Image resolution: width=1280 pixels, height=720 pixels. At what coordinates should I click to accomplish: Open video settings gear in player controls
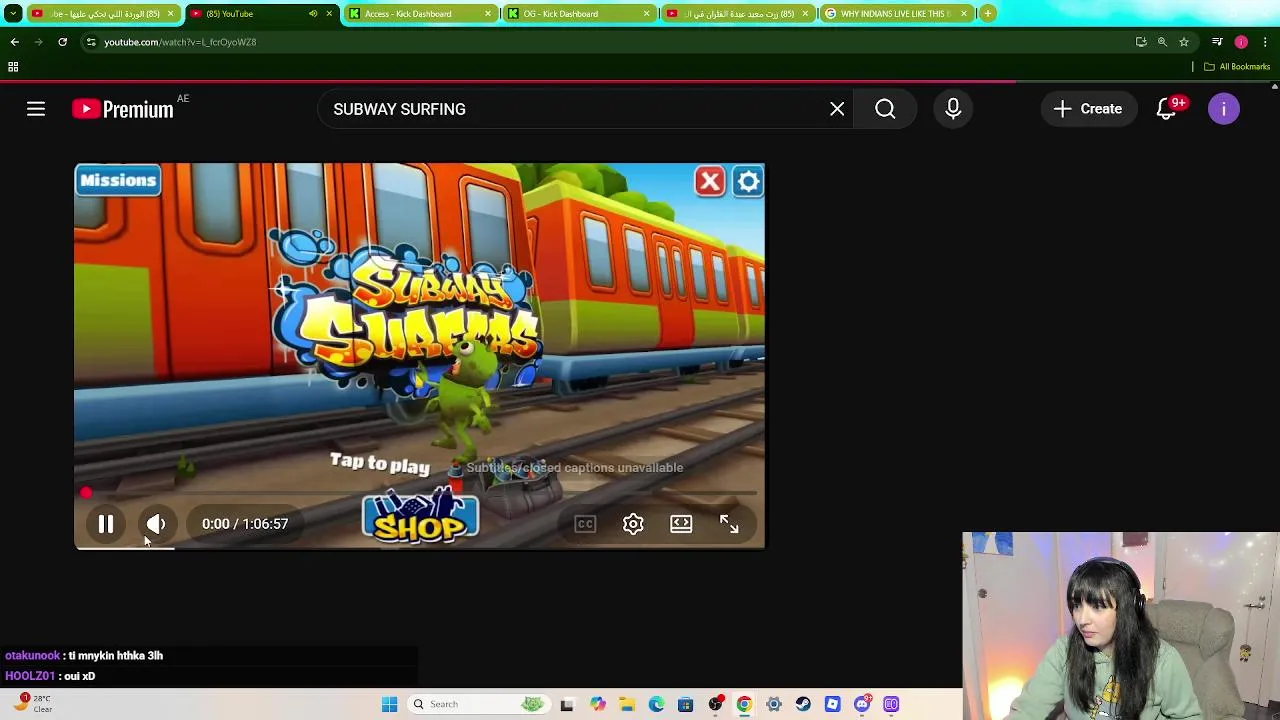tap(633, 524)
